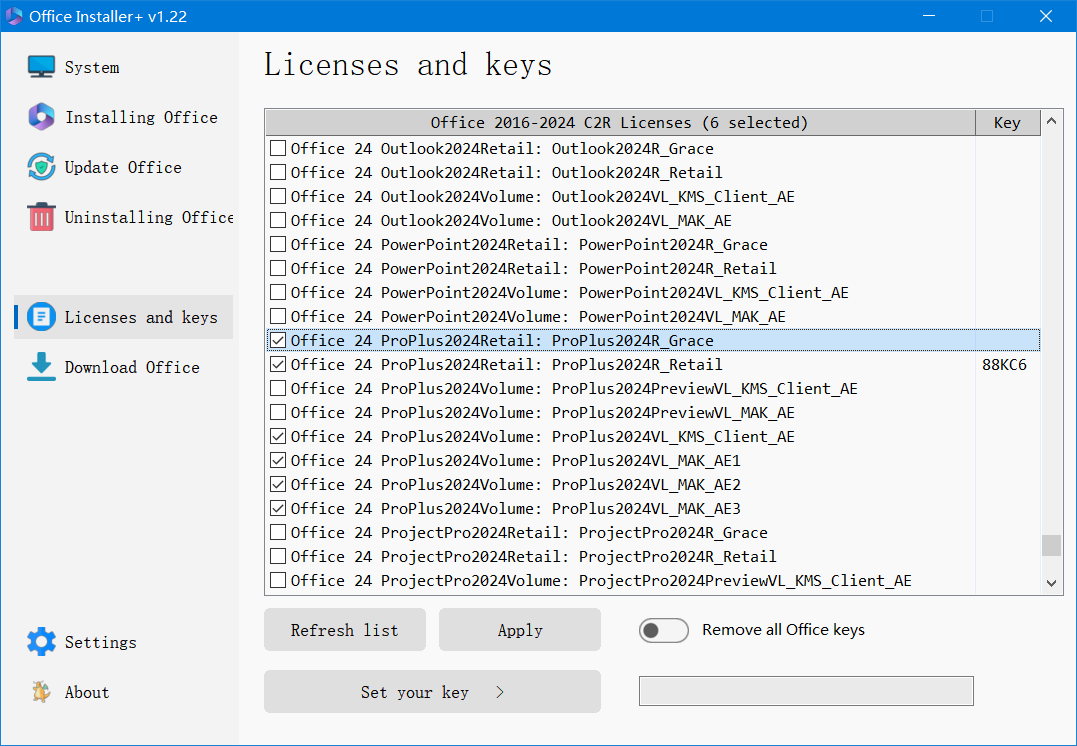
Task: Click the Download Office arrow icon
Action: (x=41, y=367)
